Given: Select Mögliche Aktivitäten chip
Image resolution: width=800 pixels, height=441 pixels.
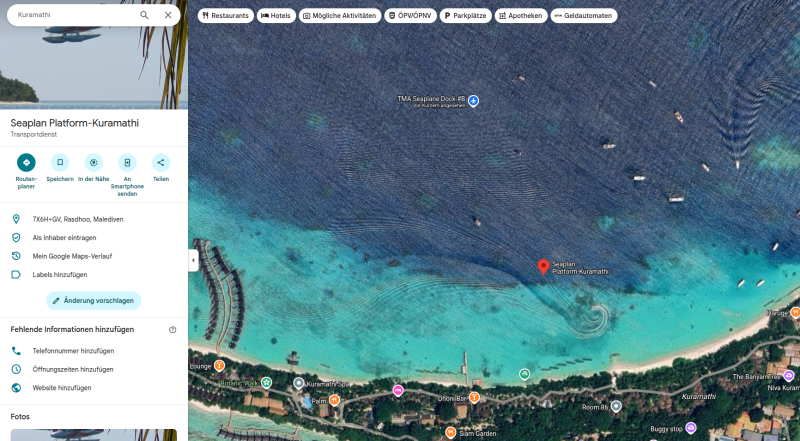Looking at the screenshot, I should coord(340,16).
